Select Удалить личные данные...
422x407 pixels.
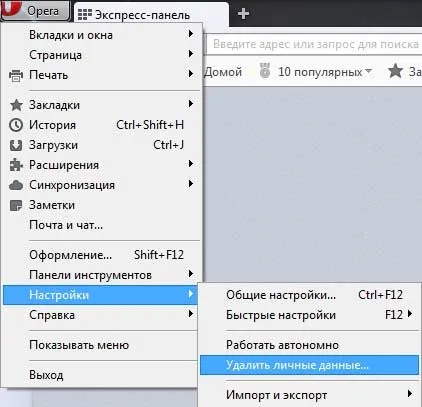tap(309, 365)
